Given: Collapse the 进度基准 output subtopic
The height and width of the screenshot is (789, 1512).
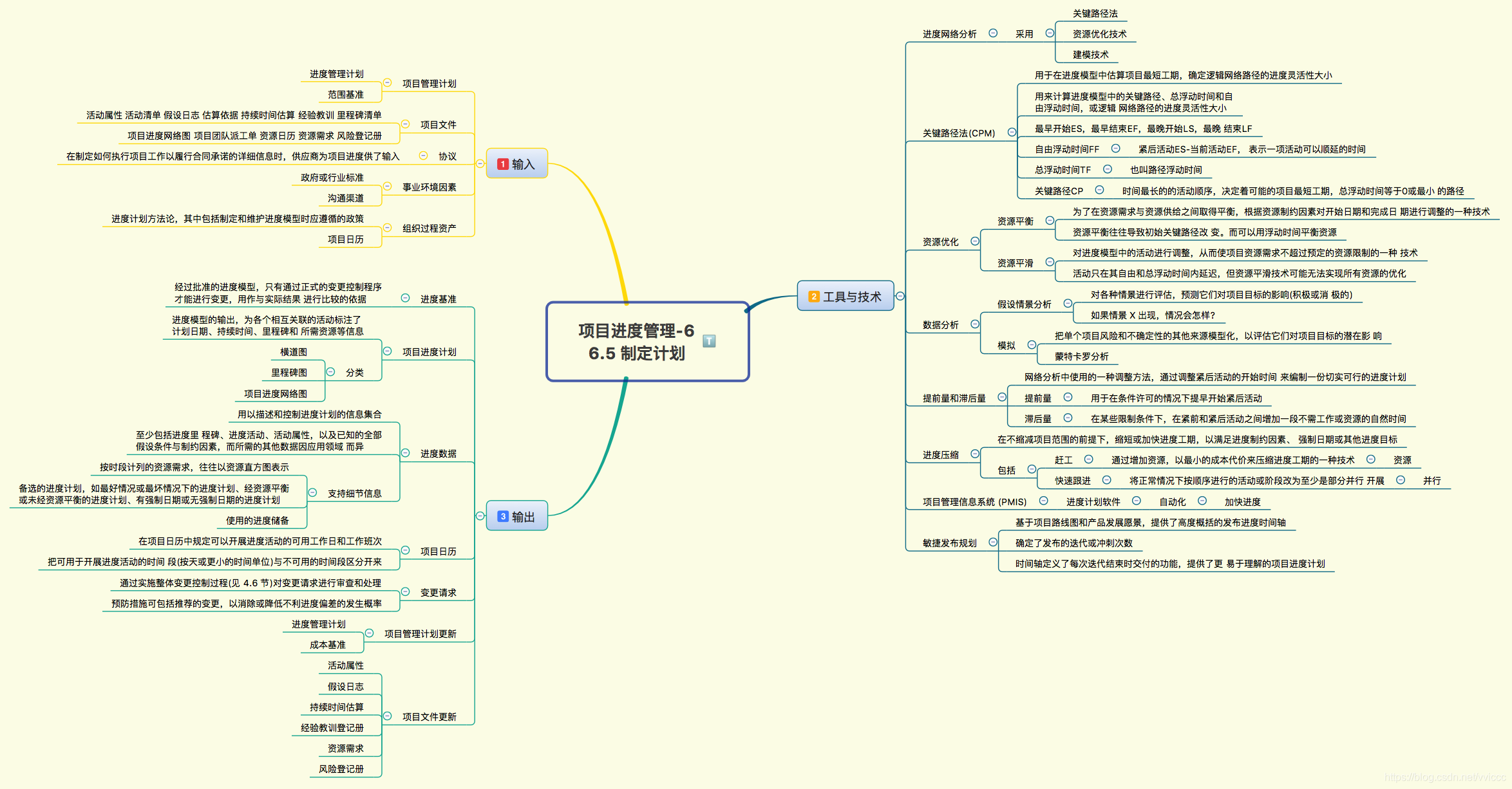Looking at the screenshot, I should pos(406,298).
